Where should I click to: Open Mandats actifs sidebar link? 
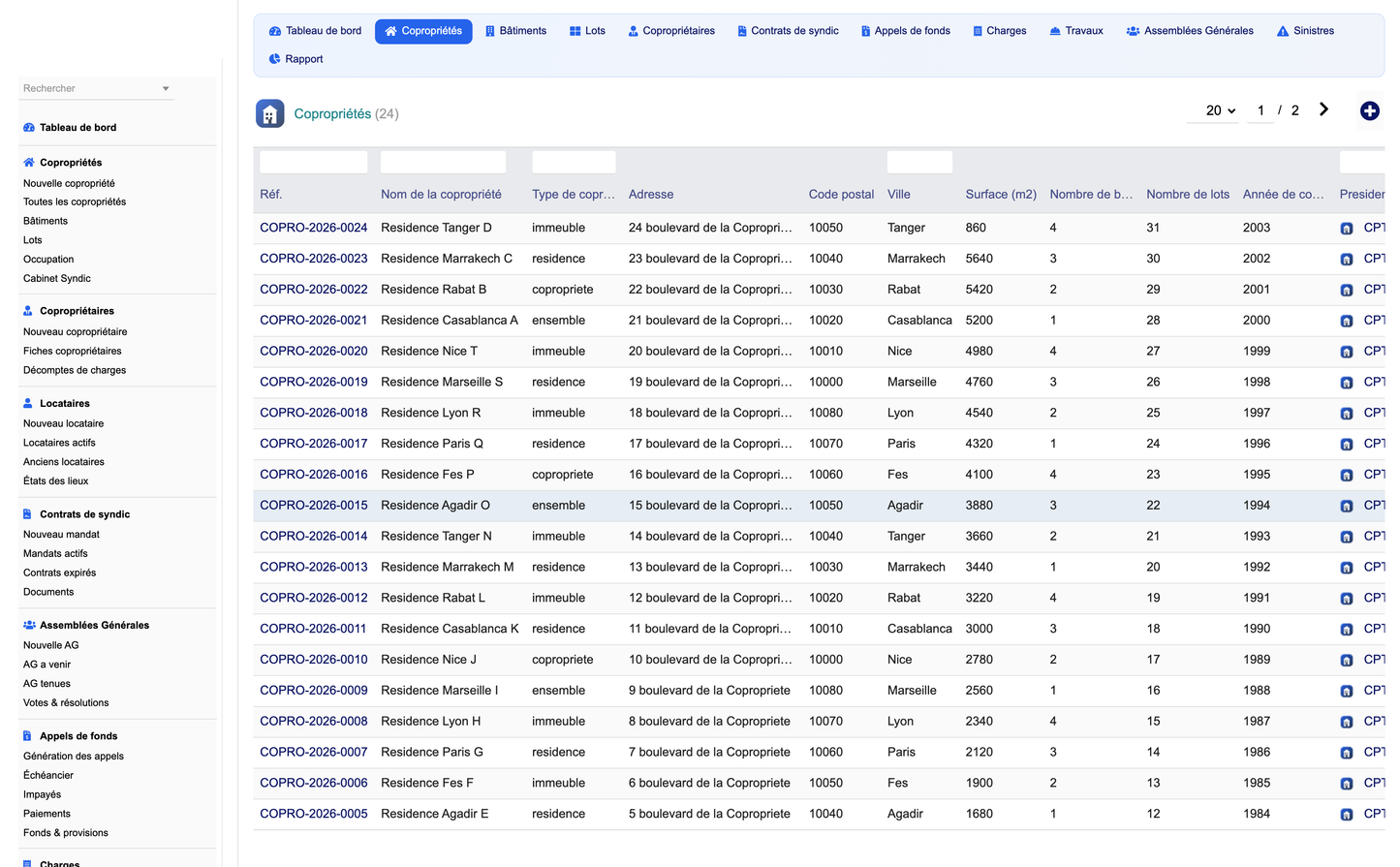point(55,554)
